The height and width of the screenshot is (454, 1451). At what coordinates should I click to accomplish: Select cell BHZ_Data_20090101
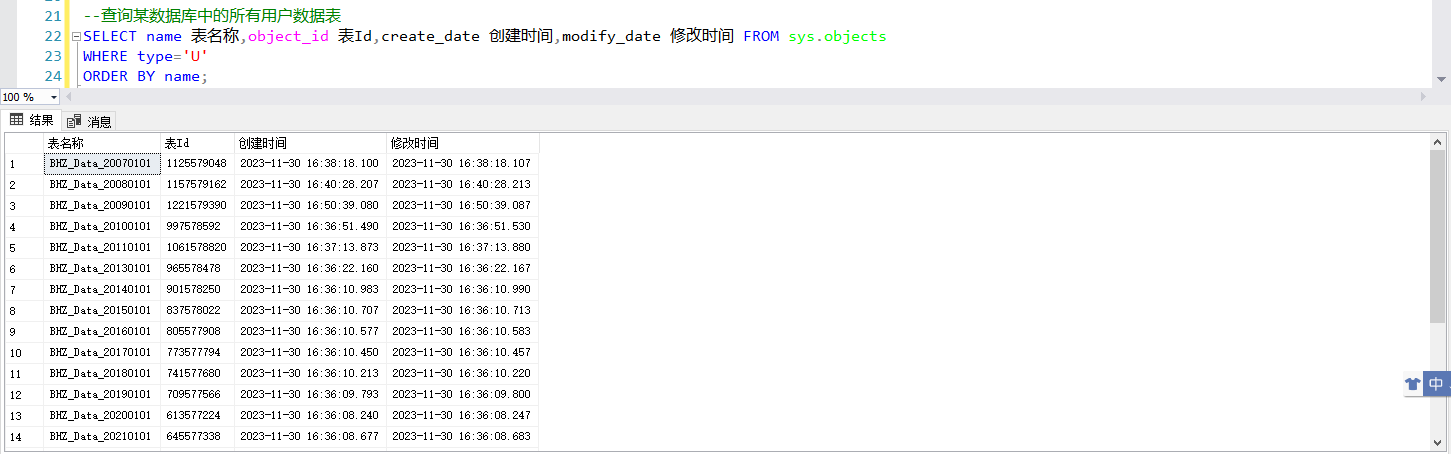pyautogui.click(x=102, y=205)
